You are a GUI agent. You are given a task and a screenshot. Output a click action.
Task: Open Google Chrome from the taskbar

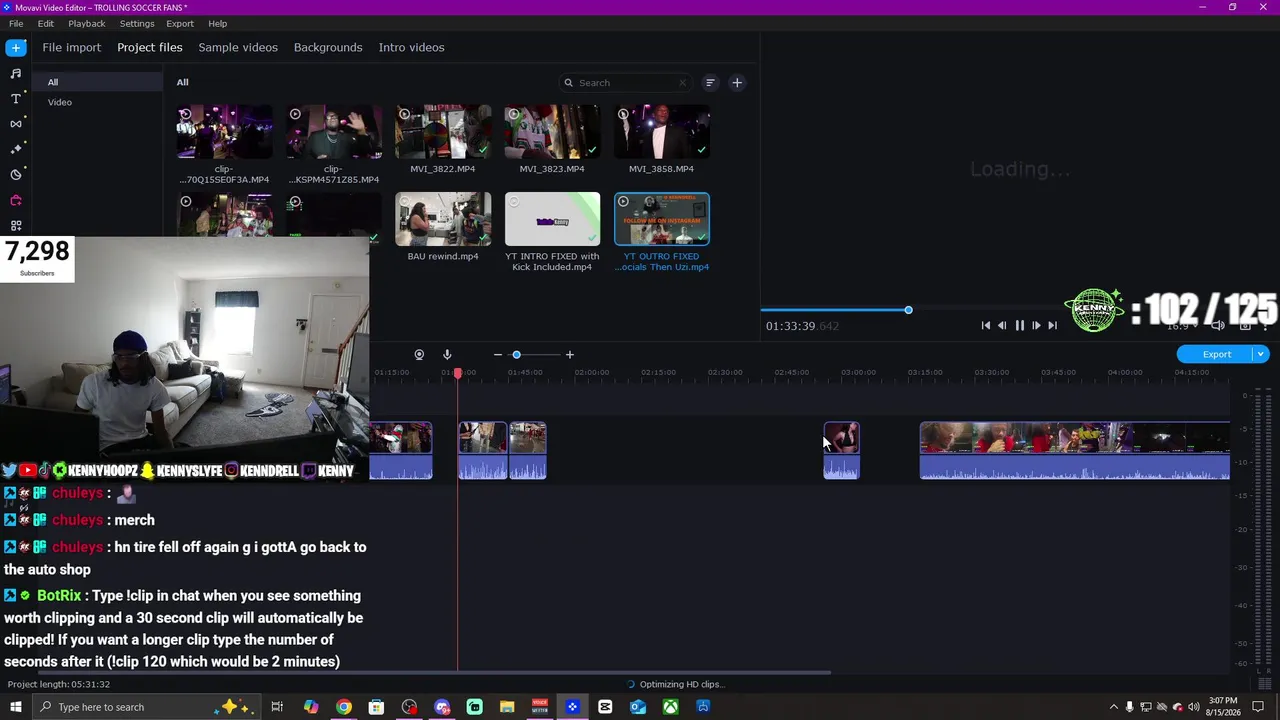point(344,707)
